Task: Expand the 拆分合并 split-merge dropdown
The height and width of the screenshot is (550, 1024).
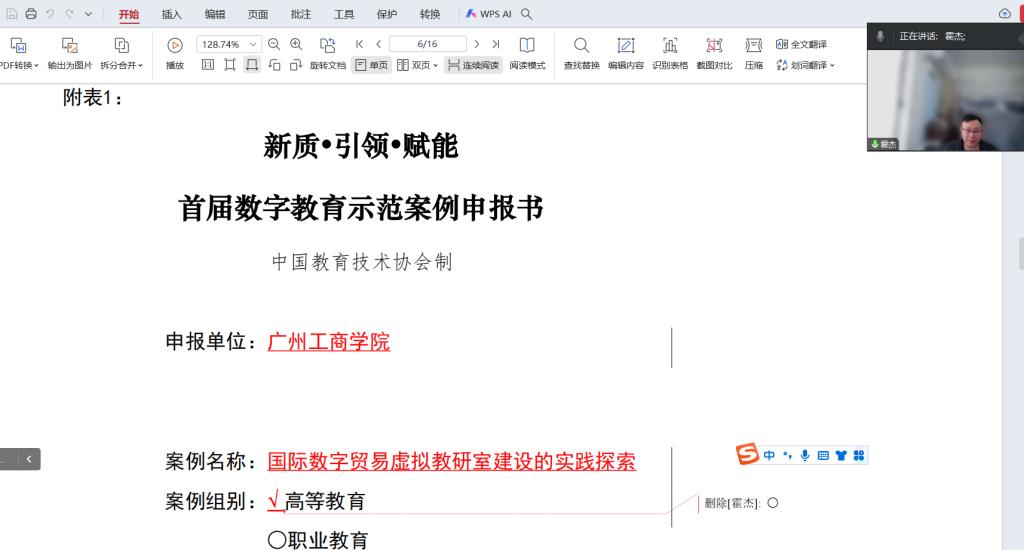Action: click(122, 65)
